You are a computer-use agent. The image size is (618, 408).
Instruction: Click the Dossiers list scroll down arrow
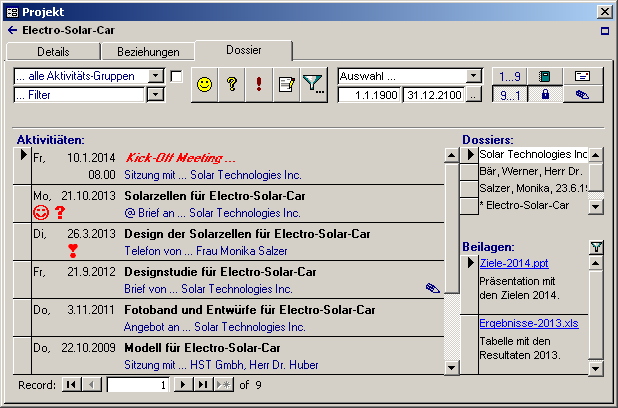596,206
